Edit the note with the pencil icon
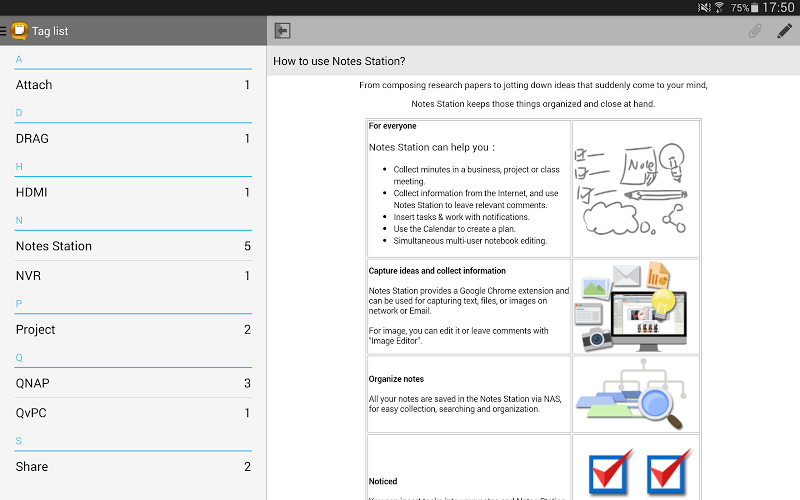This screenshot has width=800, height=500. coord(785,31)
